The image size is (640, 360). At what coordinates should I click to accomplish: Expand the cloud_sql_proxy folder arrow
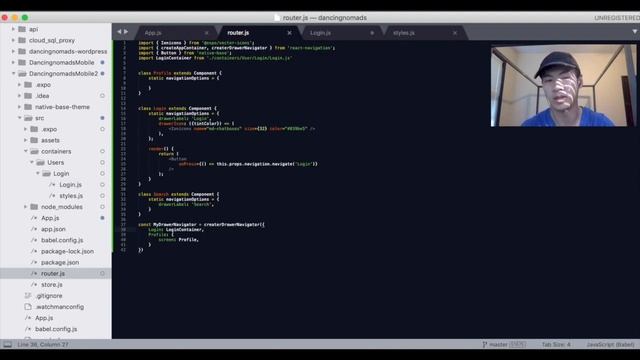click(13, 40)
